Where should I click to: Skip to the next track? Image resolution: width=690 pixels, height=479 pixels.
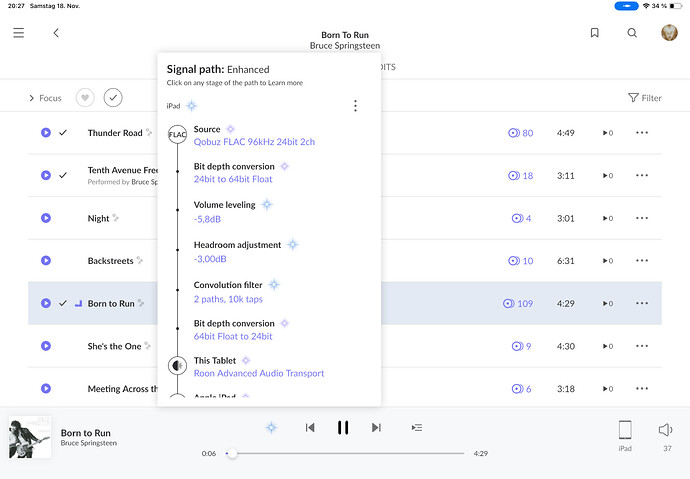point(376,428)
